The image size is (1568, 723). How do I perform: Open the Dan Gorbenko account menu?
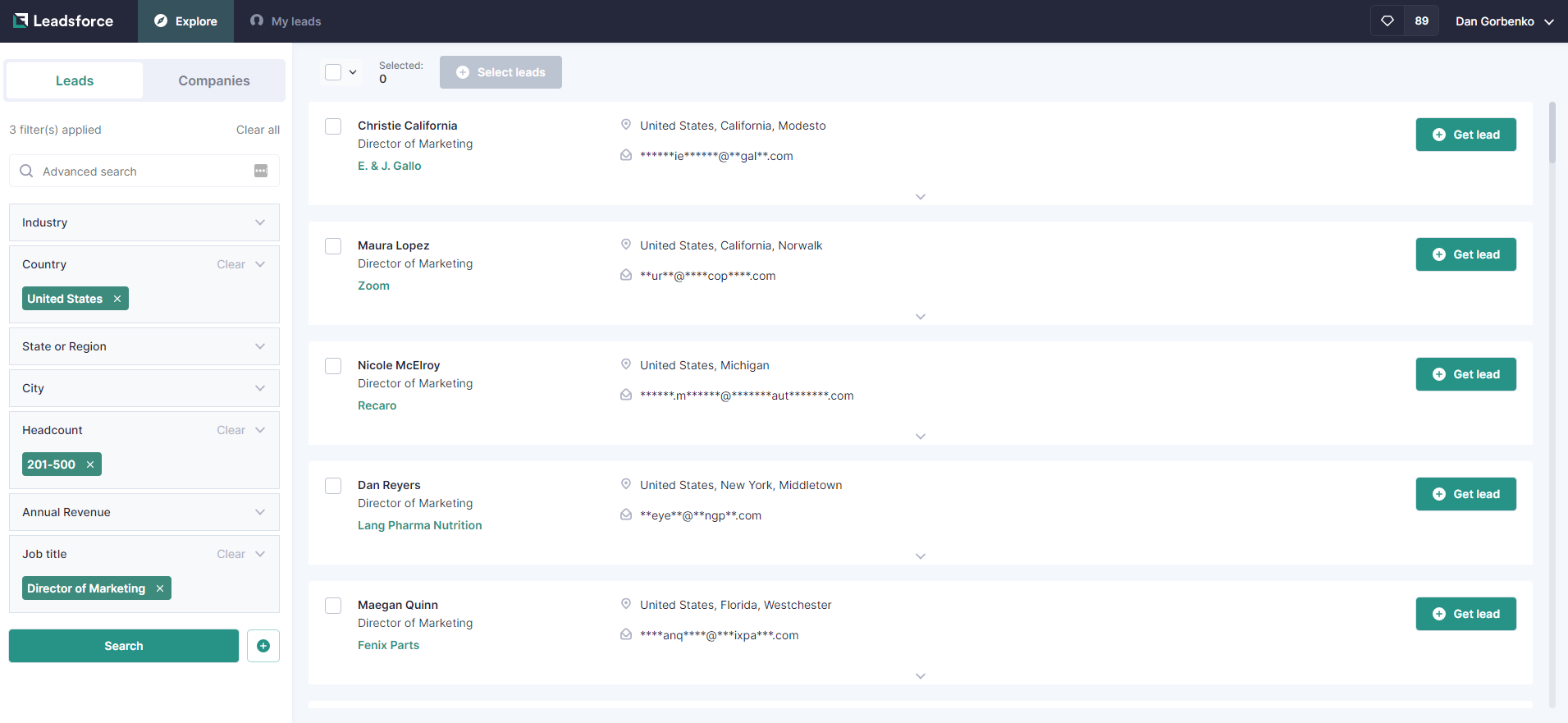point(1505,21)
